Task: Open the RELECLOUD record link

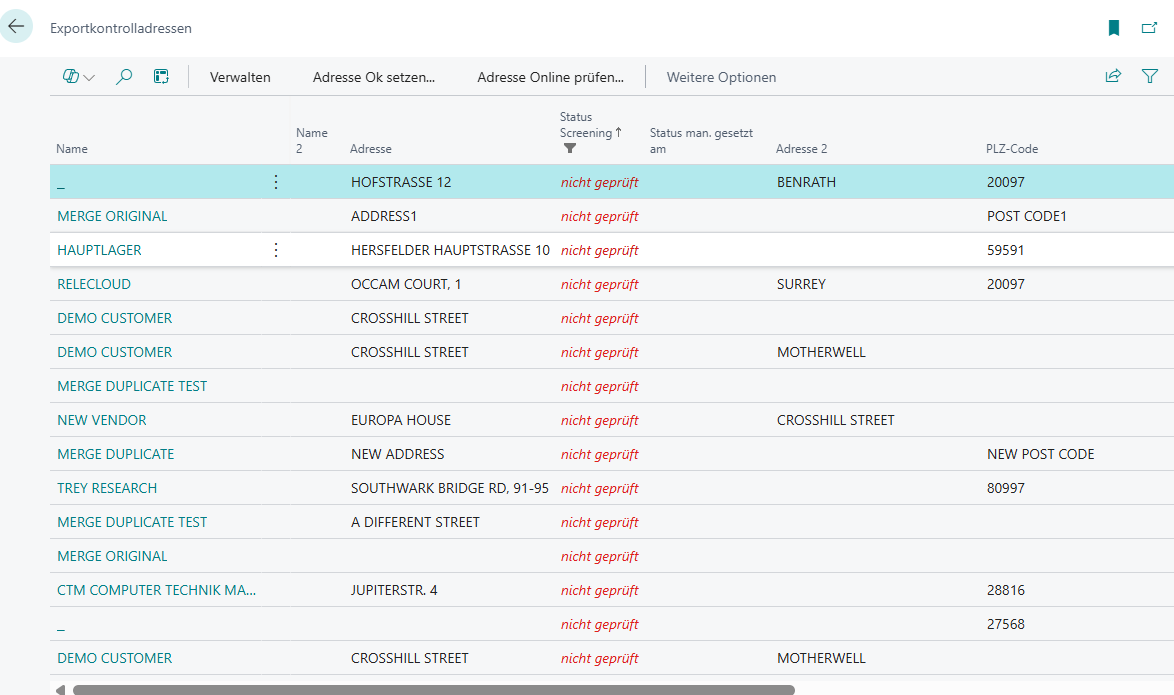Action: point(94,284)
